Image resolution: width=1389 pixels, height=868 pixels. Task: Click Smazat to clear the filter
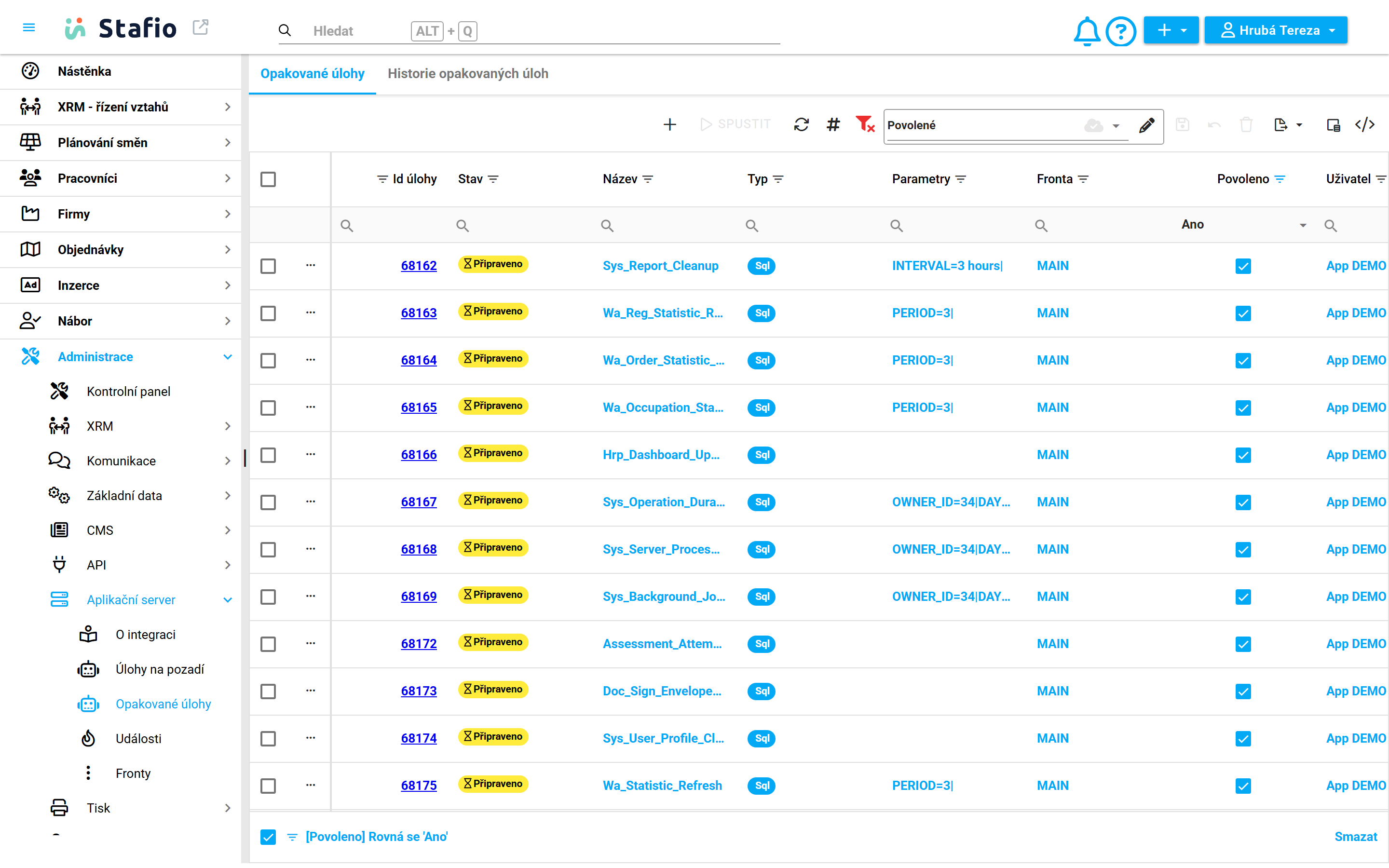1356,837
